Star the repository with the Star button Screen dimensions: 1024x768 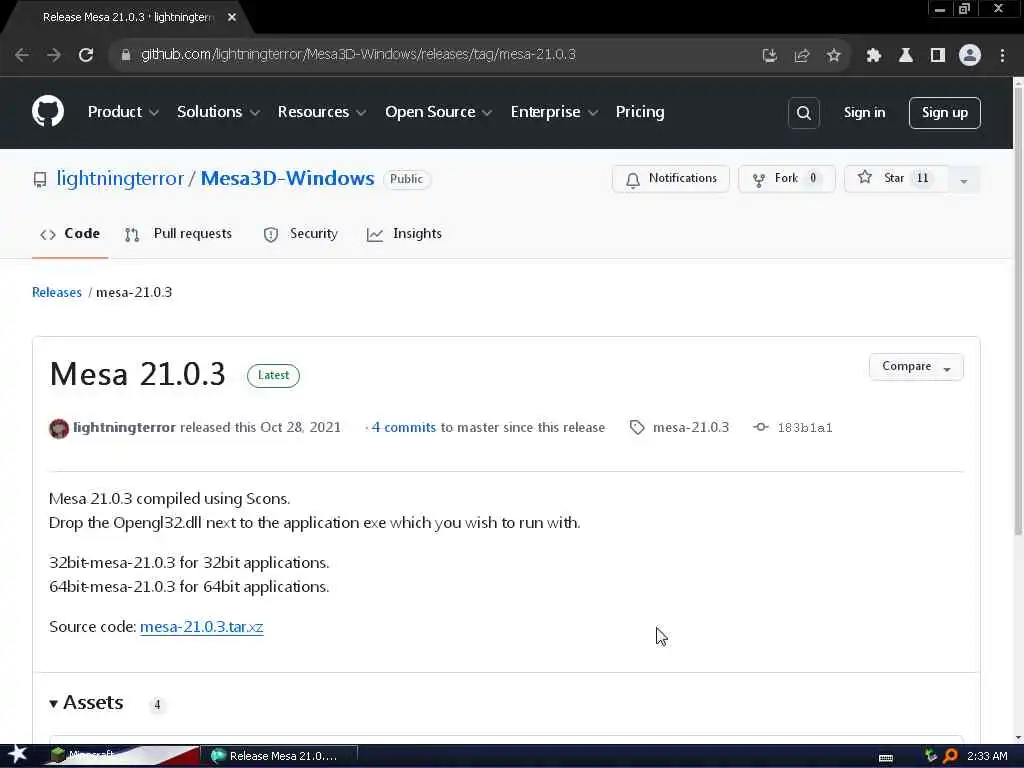pyautogui.click(x=896, y=179)
